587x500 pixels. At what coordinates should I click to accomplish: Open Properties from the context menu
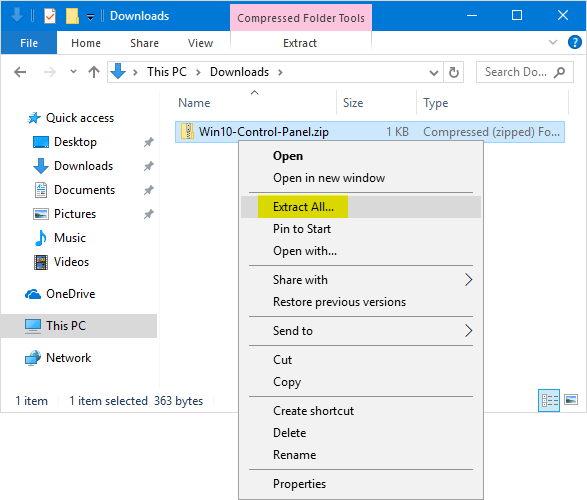(x=361, y=484)
